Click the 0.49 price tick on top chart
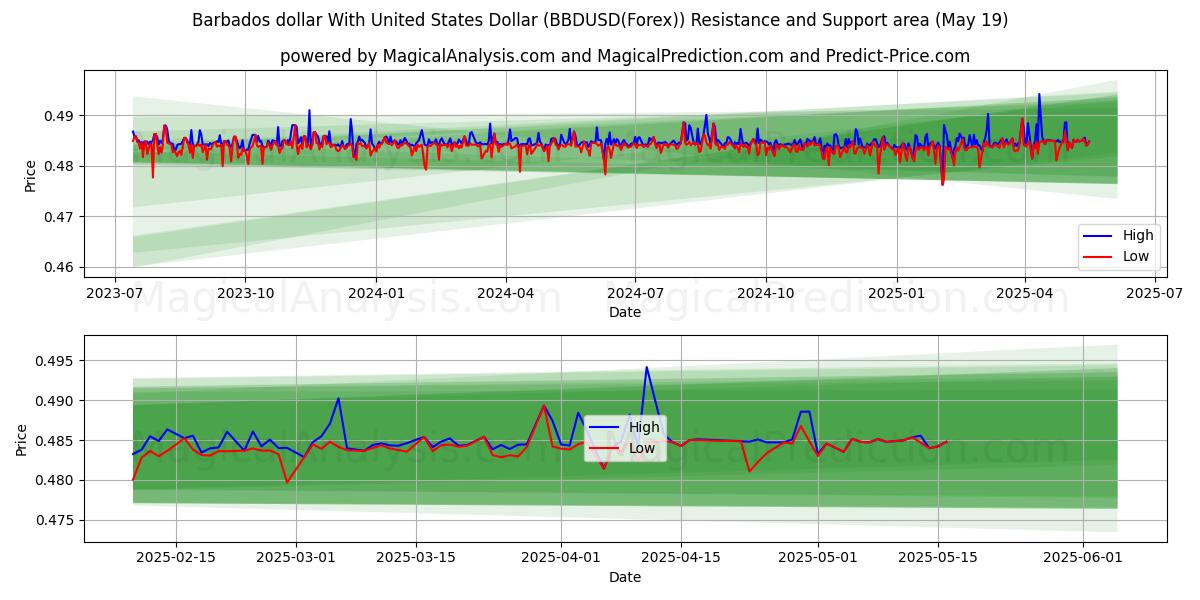This screenshot has height=600, width=1200. [61, 116]
